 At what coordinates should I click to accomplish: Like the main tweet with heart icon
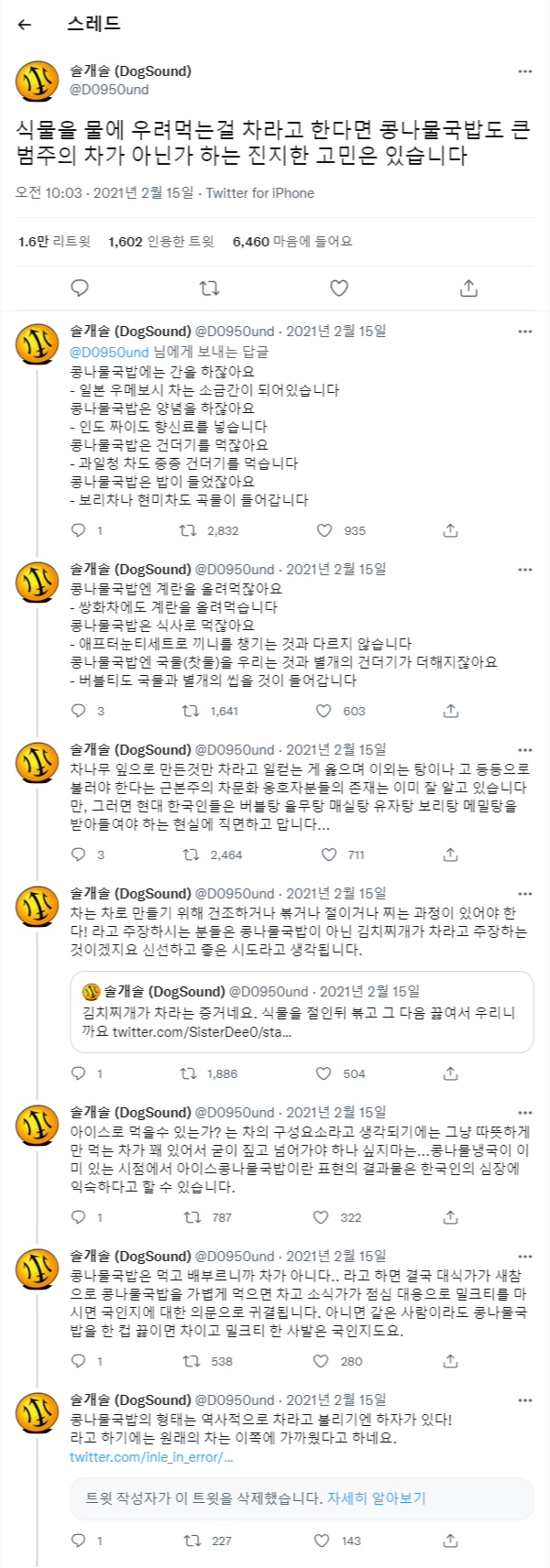[x=339, y=289]
